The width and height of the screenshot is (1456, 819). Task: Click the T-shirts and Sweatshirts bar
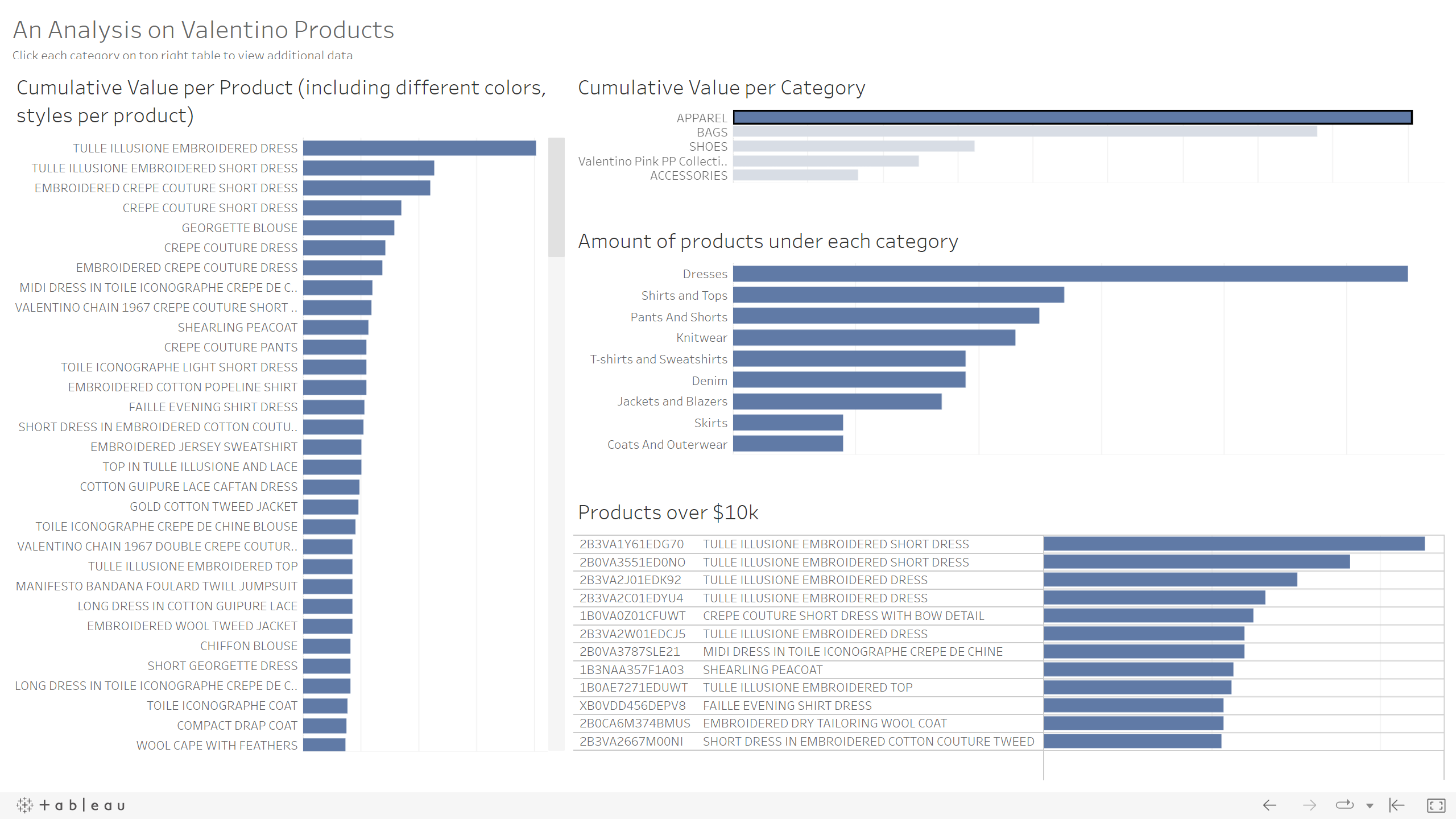849,359
